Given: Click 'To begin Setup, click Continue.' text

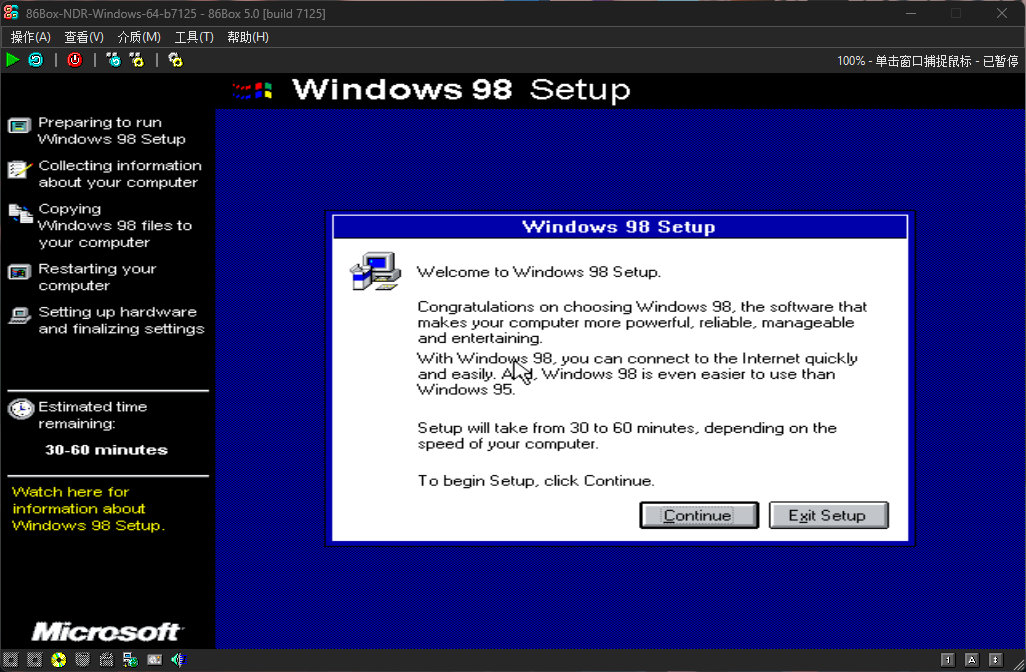Looking at the screenshot, I should [536, 481].
